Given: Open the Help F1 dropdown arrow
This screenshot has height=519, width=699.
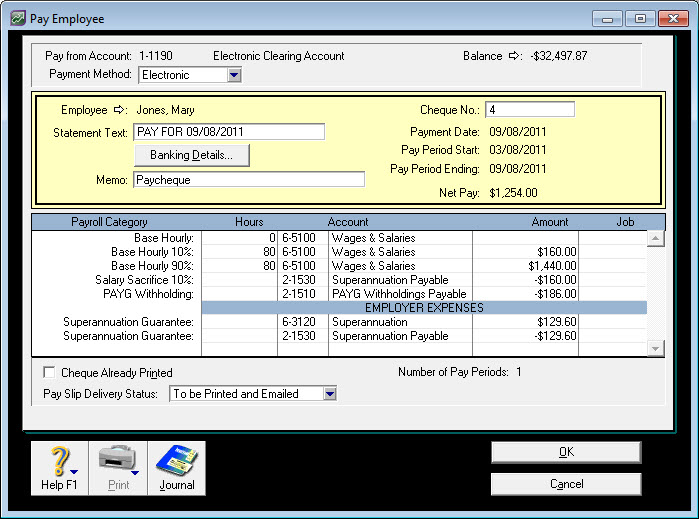Looking at the screenshot, I should 74,471.
